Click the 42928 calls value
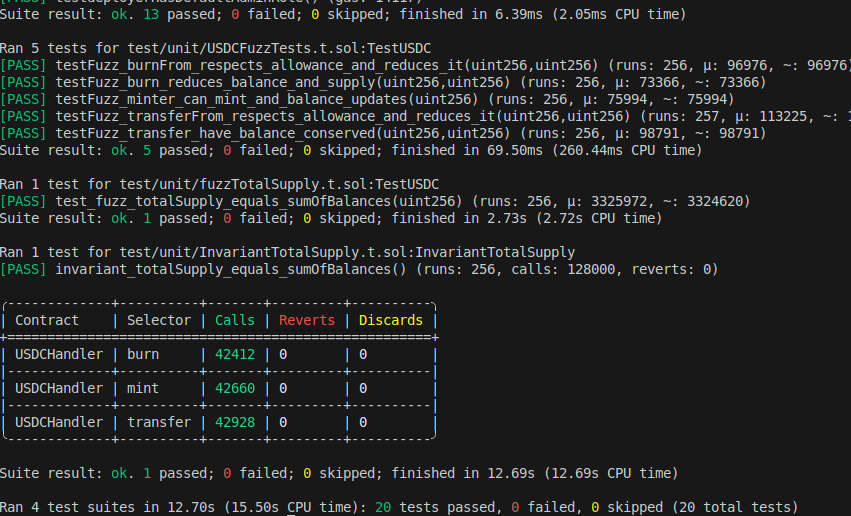This screenshot has width=851, height=516. click(x=234, y=422)
